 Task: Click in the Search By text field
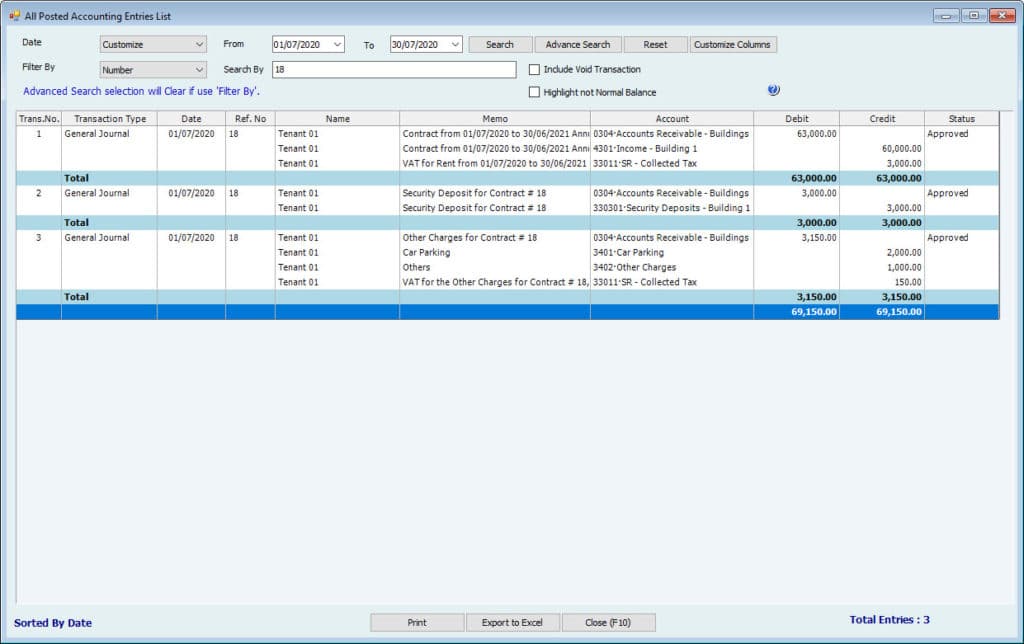[x=394, y=70]
